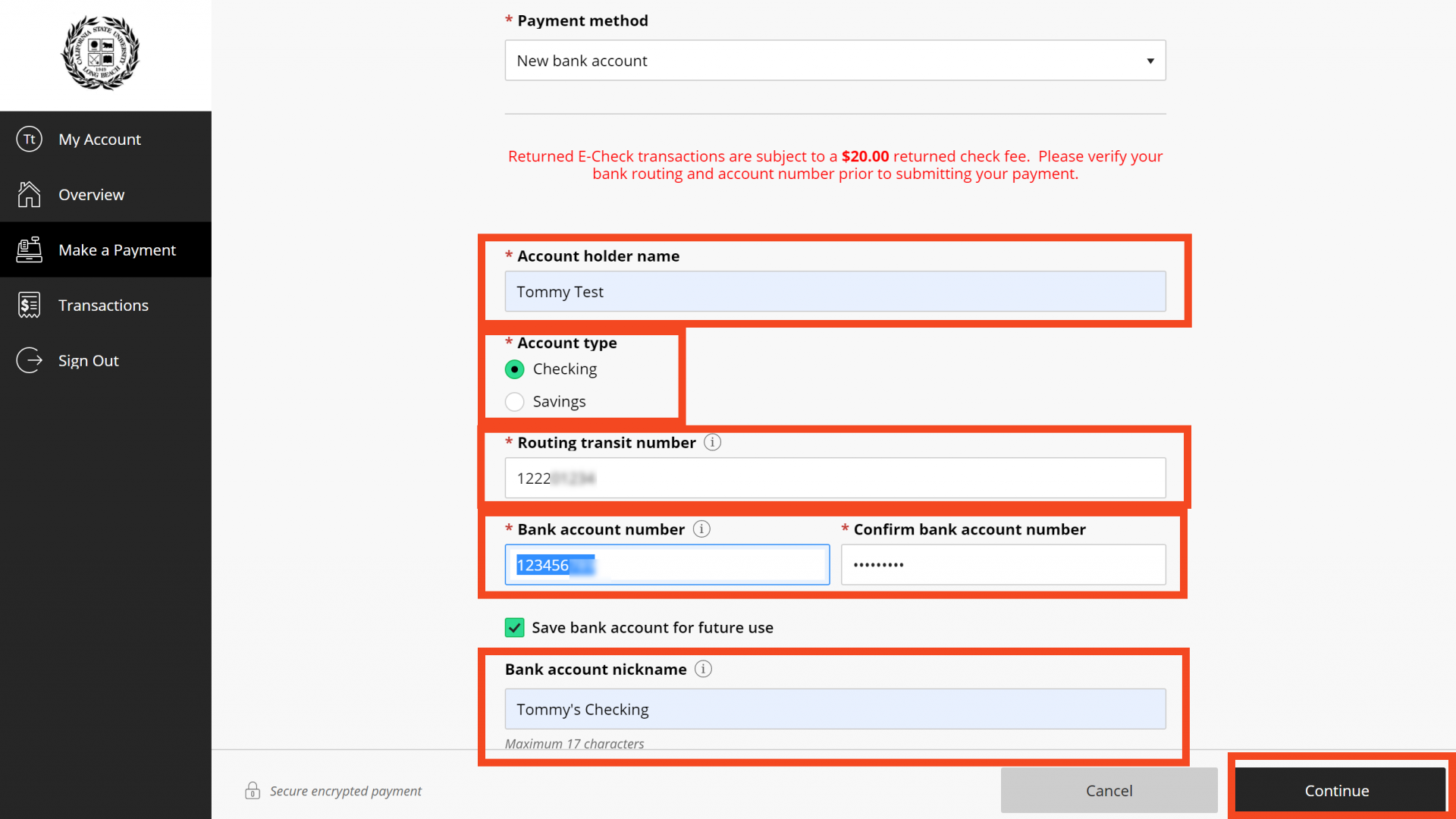This screenshot has height=819, width=1456.
Task: Click the bank account nickname info icon
Action: click(x=703, y=669)
